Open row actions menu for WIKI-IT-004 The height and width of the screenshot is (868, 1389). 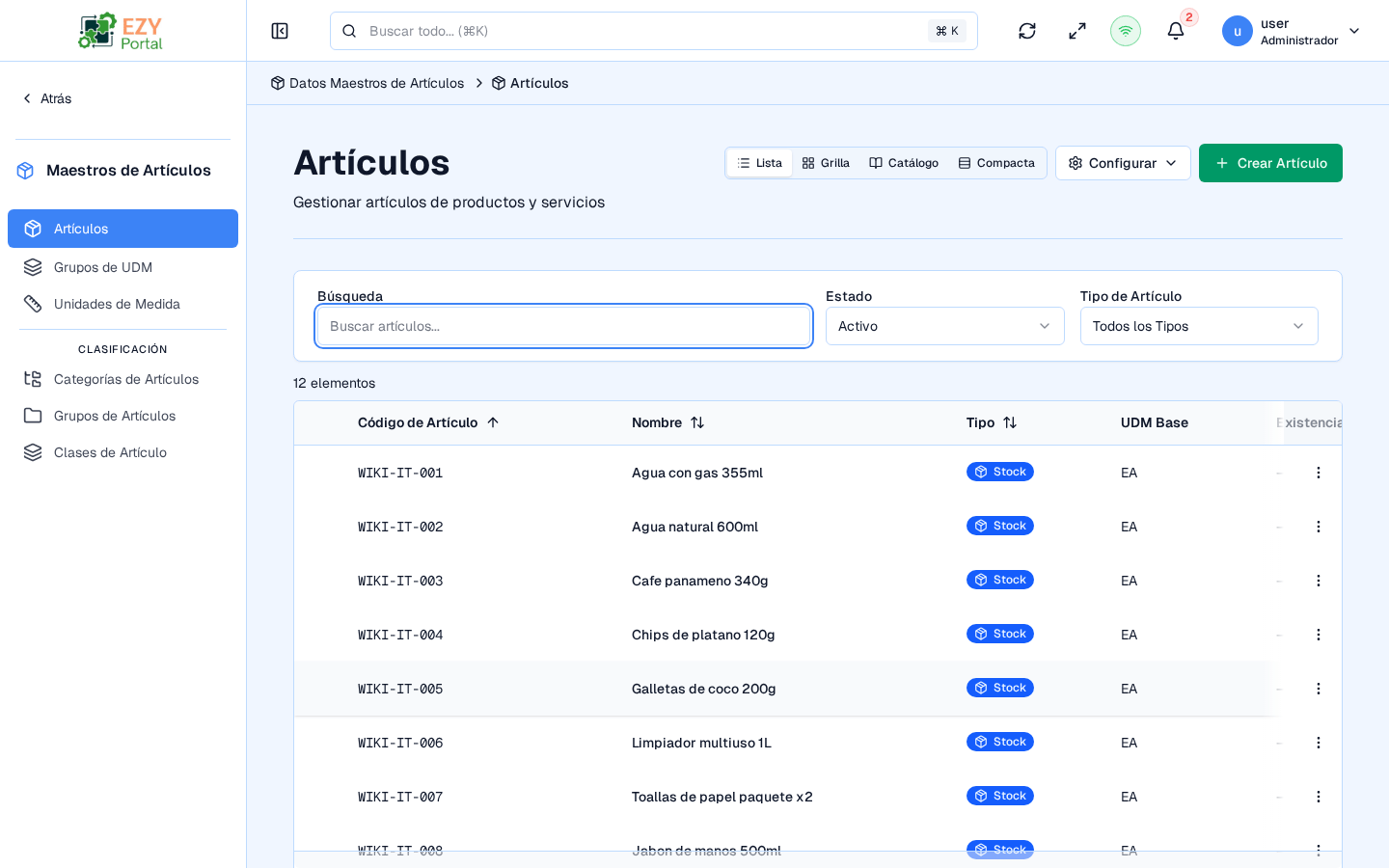pyautogui.click(x=1319, y=635)
